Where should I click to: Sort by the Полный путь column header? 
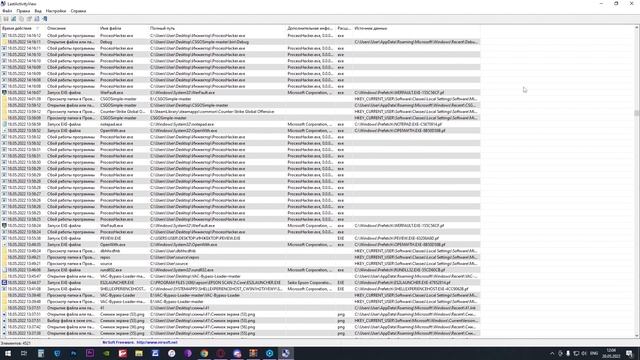[x=217, y=29]
